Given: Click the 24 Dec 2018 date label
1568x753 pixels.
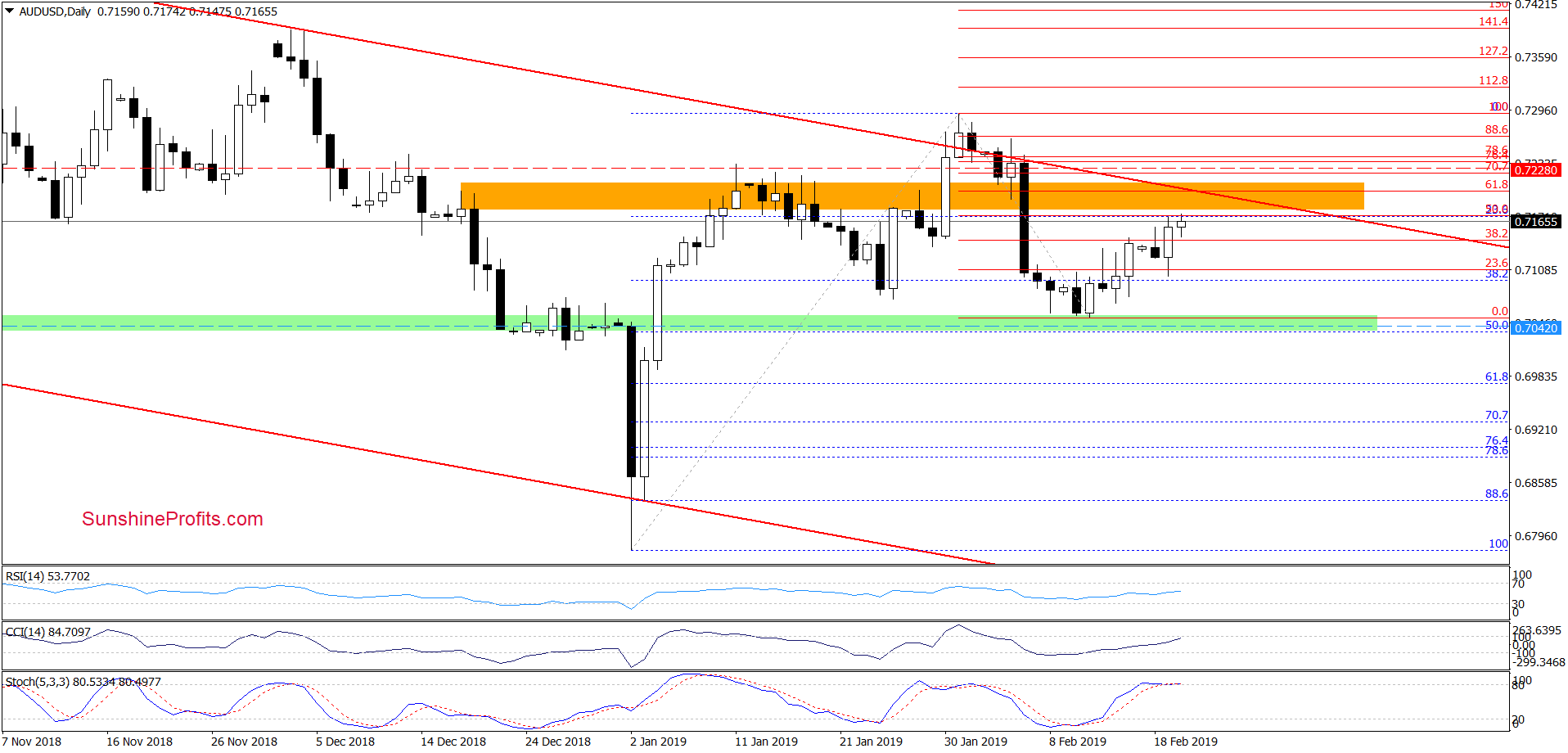Looking at the screenshot, I should click(x=558, y=742).
